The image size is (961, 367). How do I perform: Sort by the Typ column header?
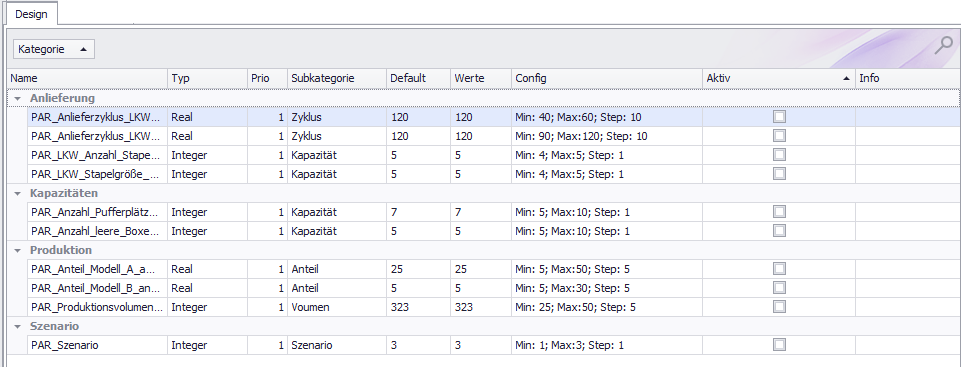coord(207,78)
